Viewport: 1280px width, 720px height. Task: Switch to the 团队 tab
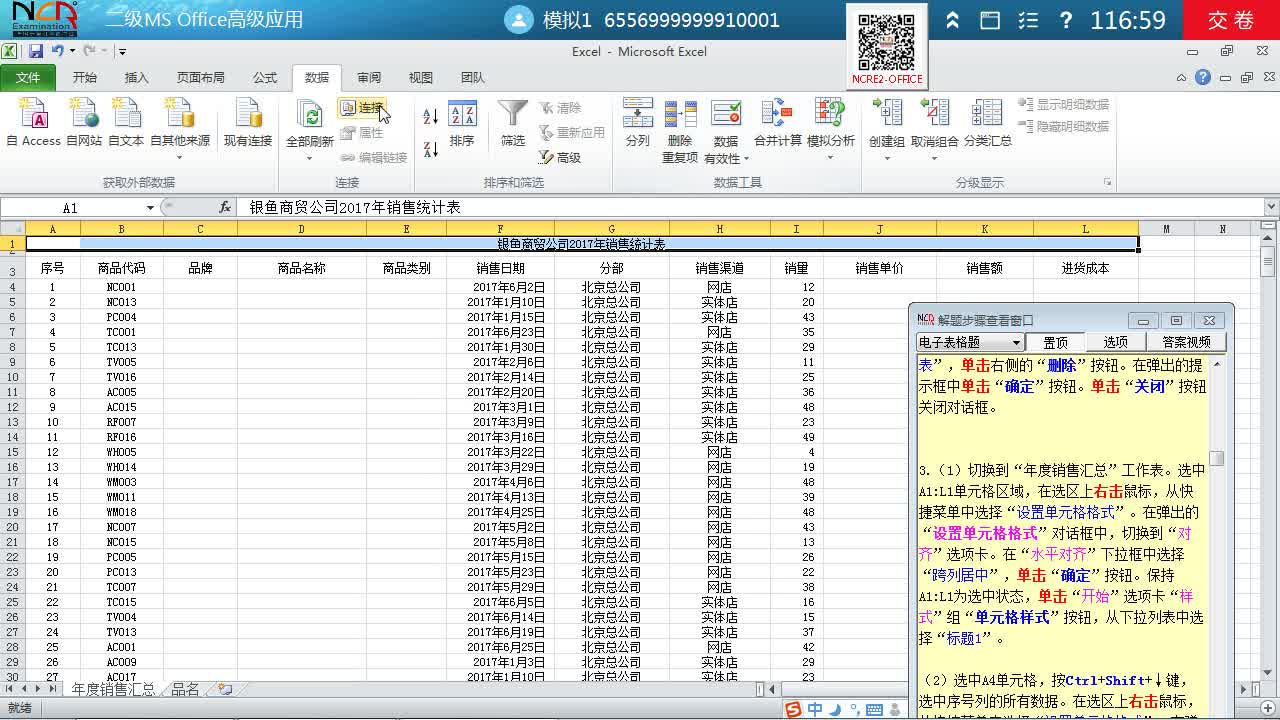[x=473, y=77]
